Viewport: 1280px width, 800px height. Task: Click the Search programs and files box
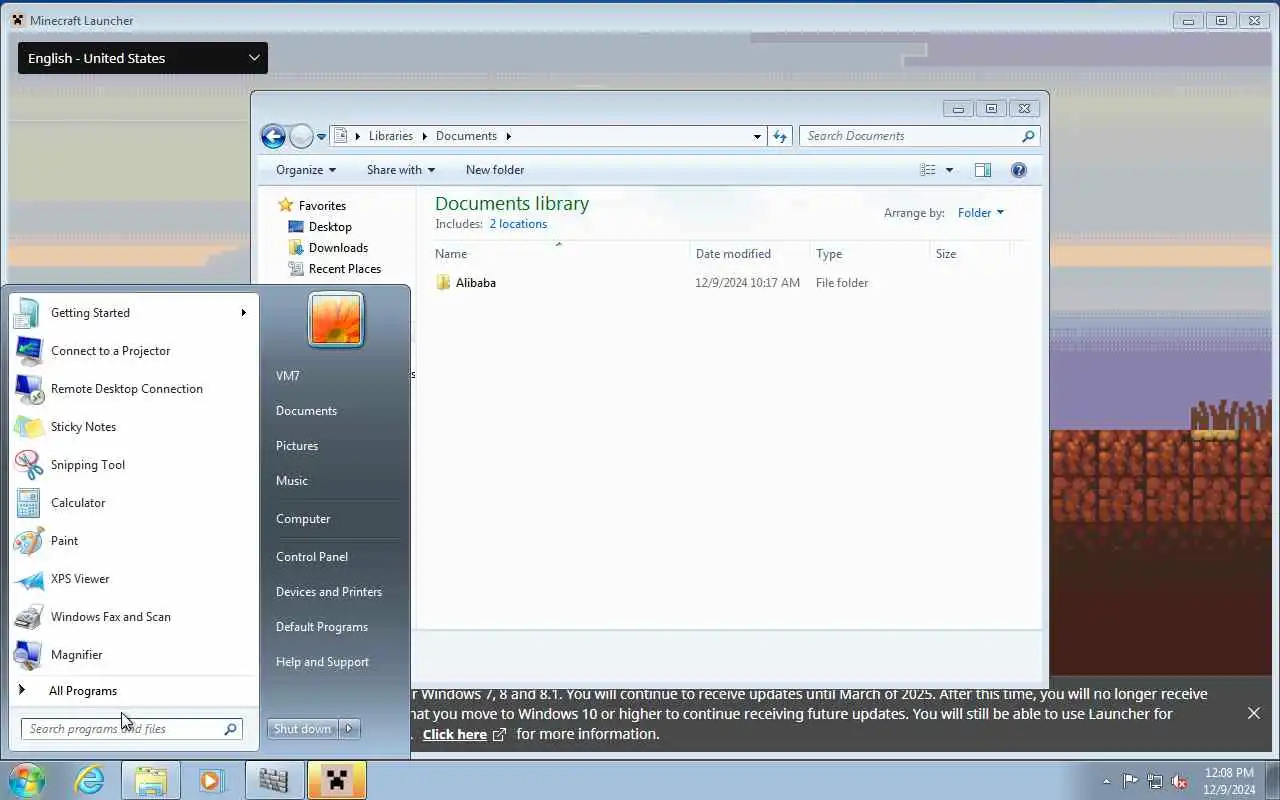pos(131,729)
